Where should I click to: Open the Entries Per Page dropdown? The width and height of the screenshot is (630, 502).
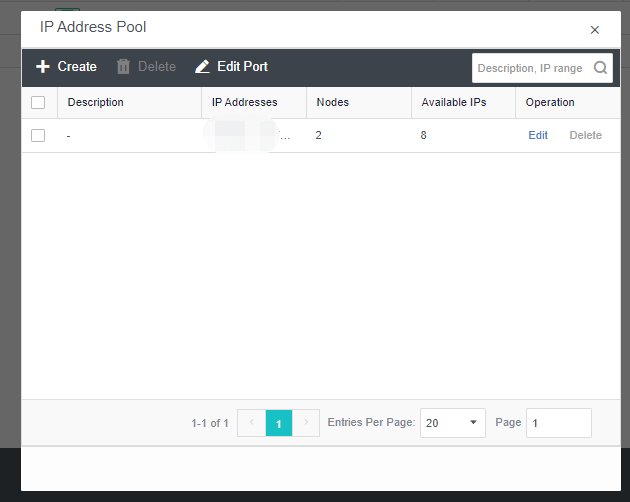452,423
